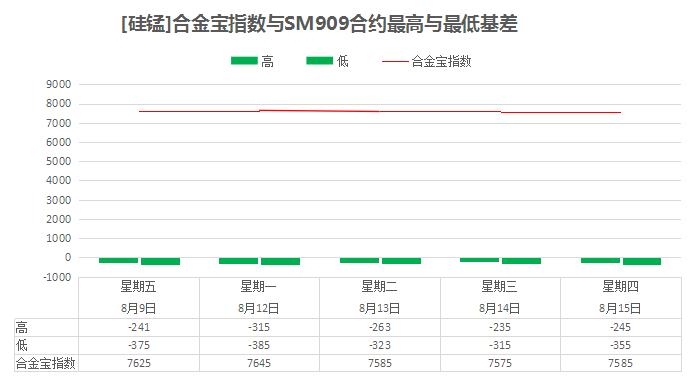
Task: Click table cell value 7575
Action: tap(500, 363)
